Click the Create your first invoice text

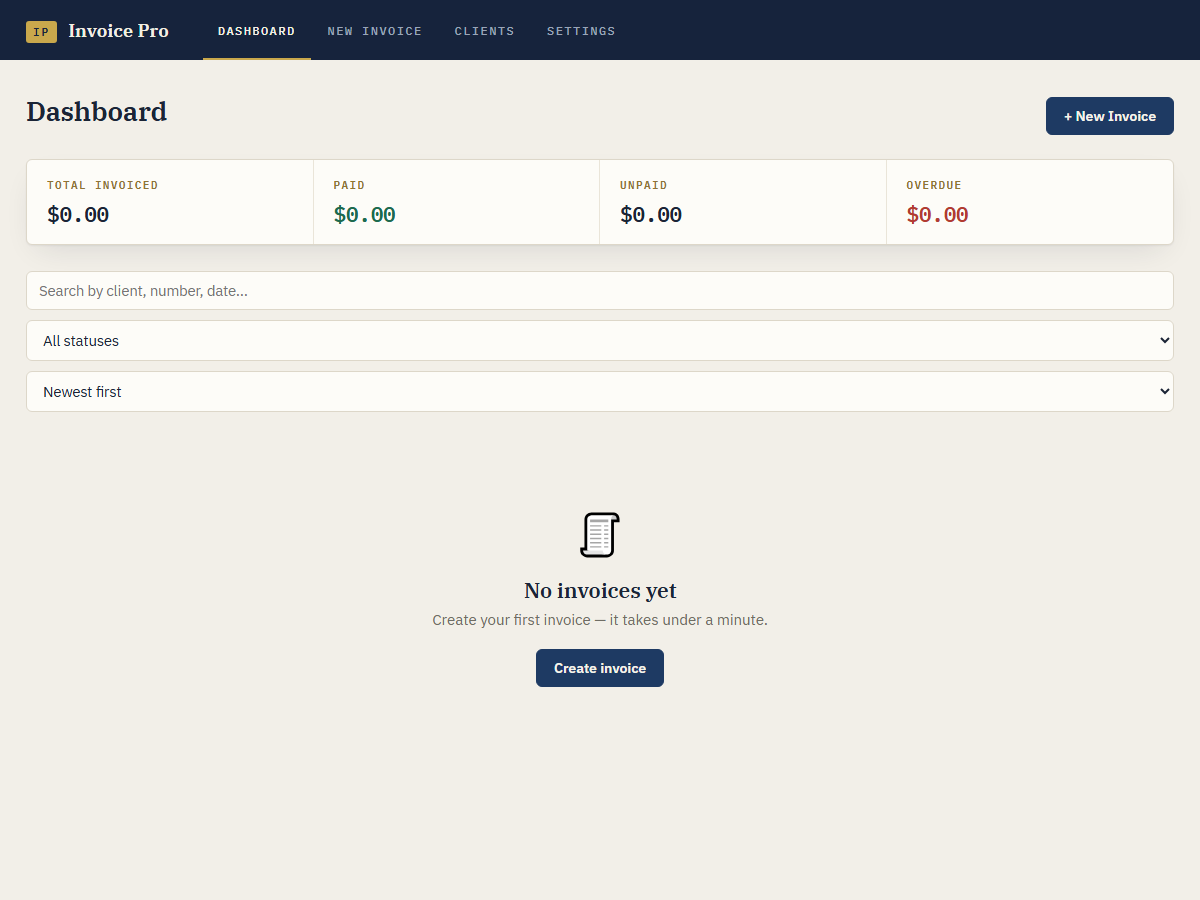pos(600,620)
